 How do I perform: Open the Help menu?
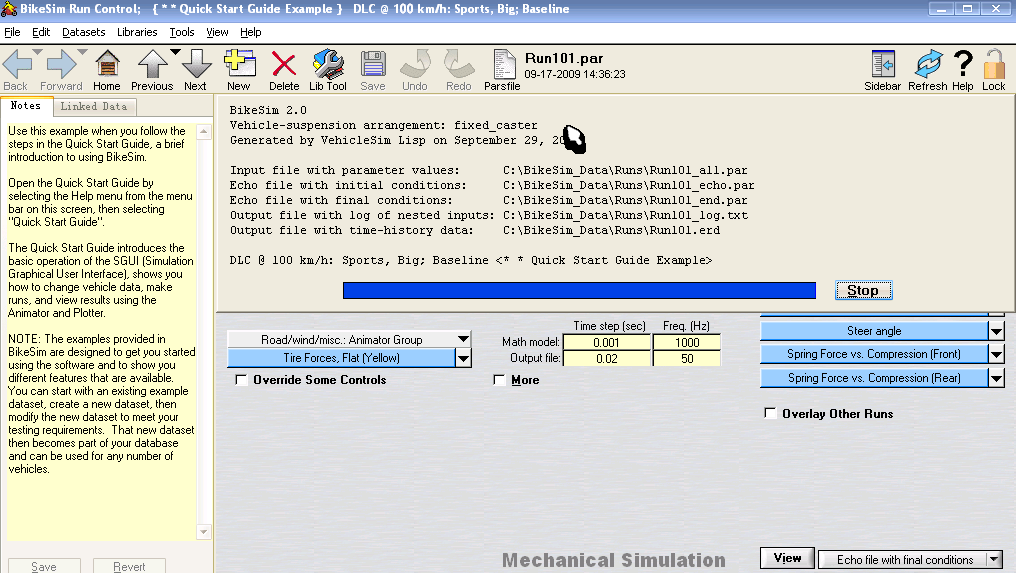pyautogui.click(x=251, y=32)
